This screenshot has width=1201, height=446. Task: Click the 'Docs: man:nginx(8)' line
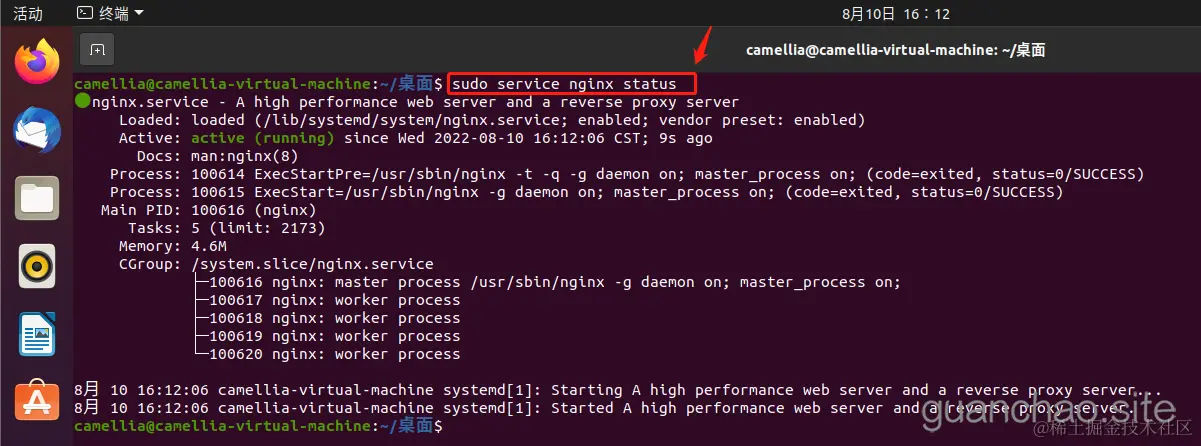(216, 156)
